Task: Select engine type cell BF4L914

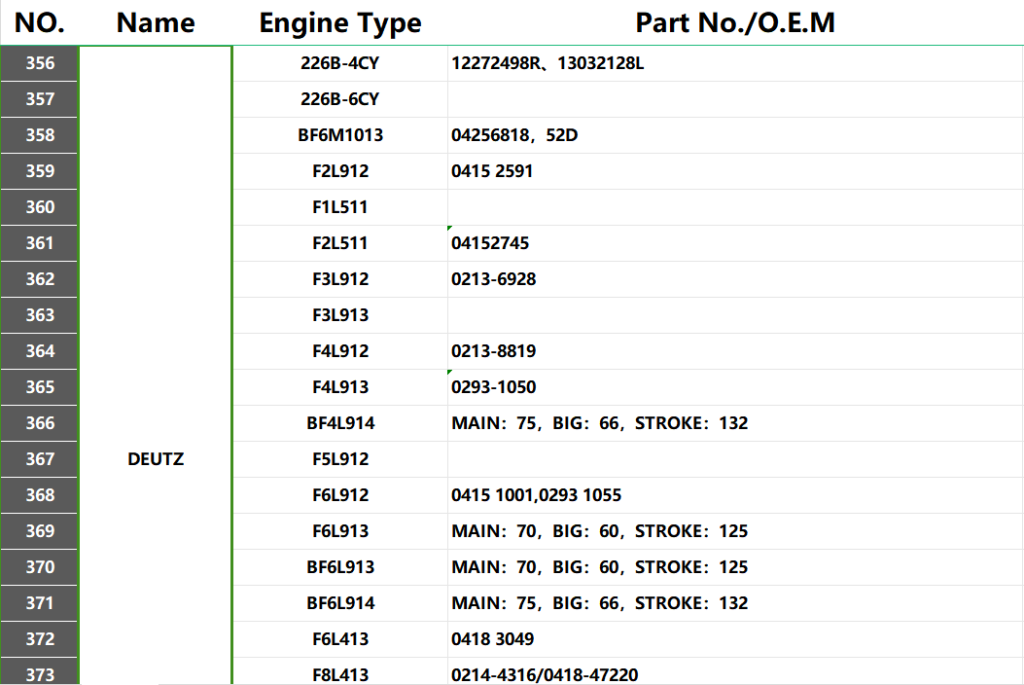Action: [x=340, y=422]
